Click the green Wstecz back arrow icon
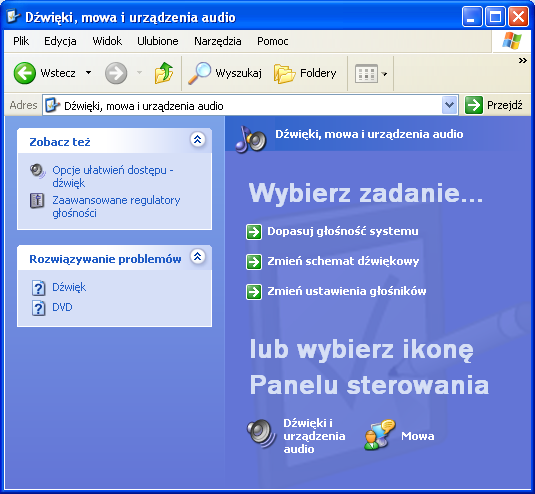Image resolution: width=535 pixels, height=494 pixels. coord(25,73)
